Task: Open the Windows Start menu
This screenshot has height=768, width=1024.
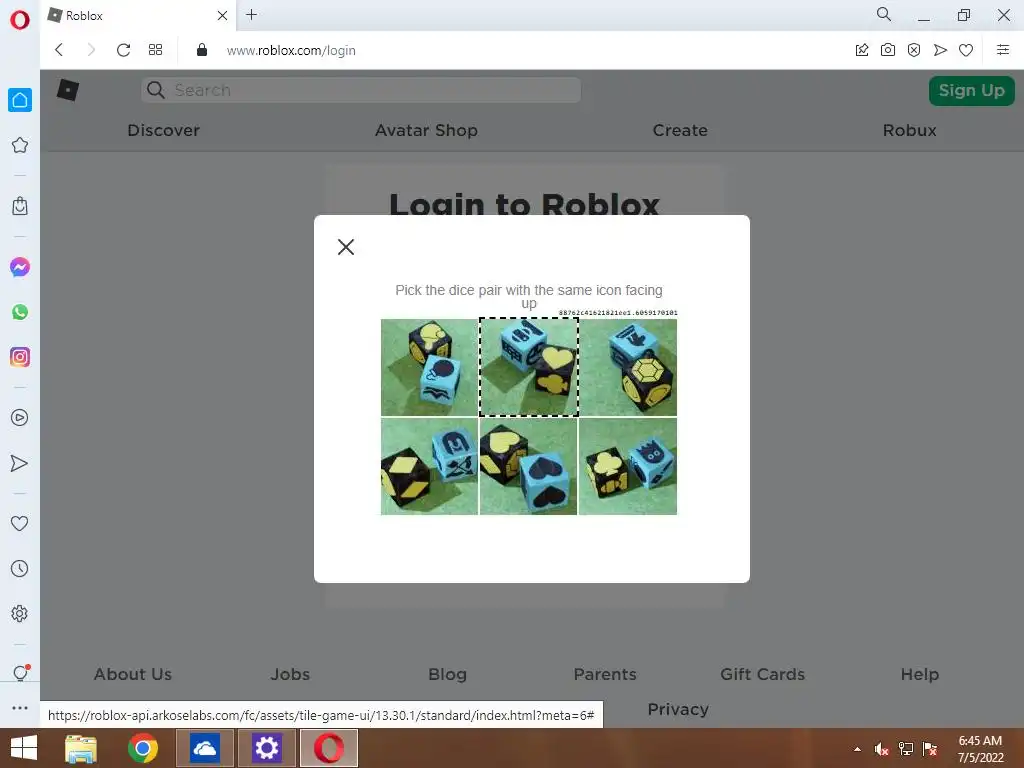Action: click(x=24, y=748)
